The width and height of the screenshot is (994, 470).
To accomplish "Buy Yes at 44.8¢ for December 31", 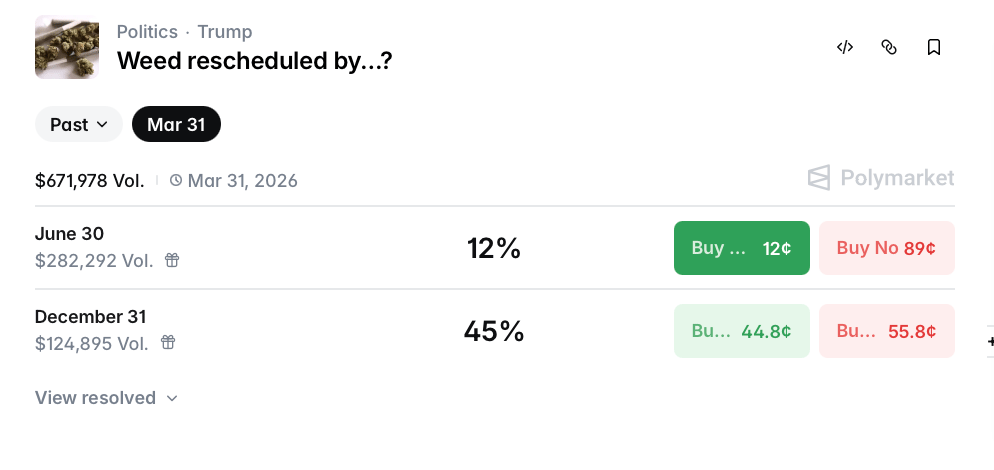I will pyautogui.click(x=741, y=331).
